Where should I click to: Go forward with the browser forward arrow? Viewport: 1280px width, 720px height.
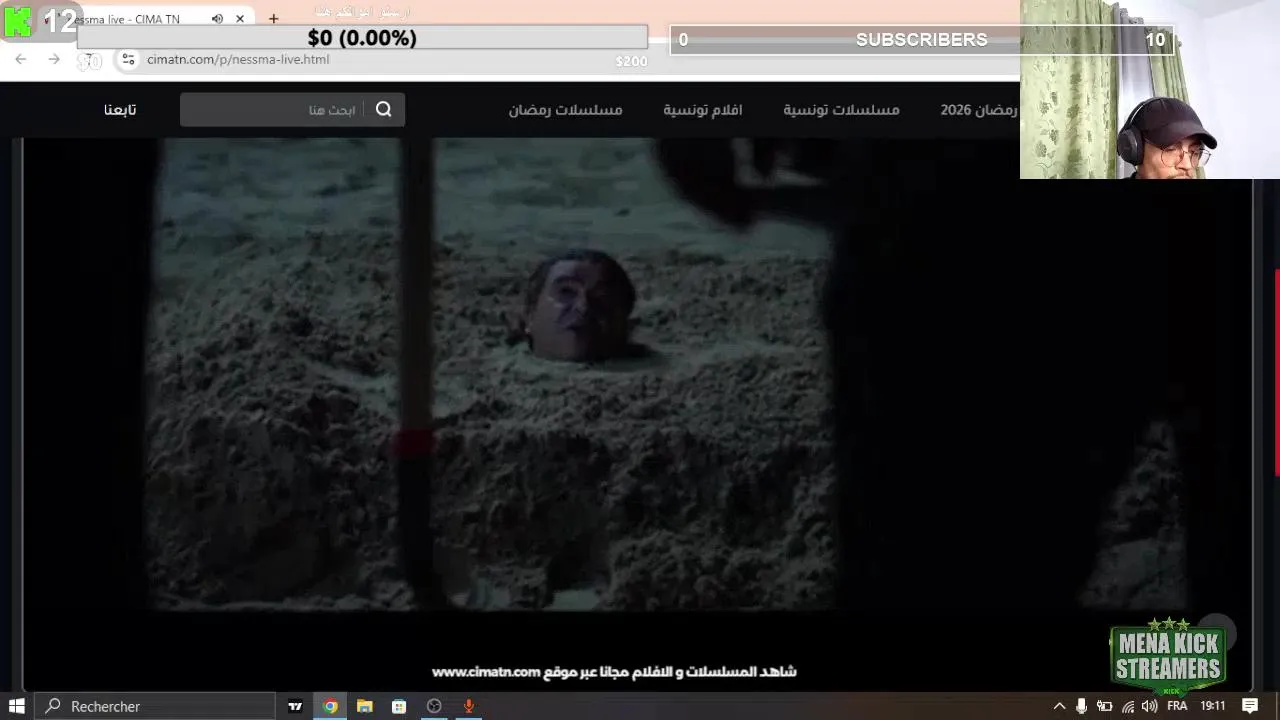[54, 60]
